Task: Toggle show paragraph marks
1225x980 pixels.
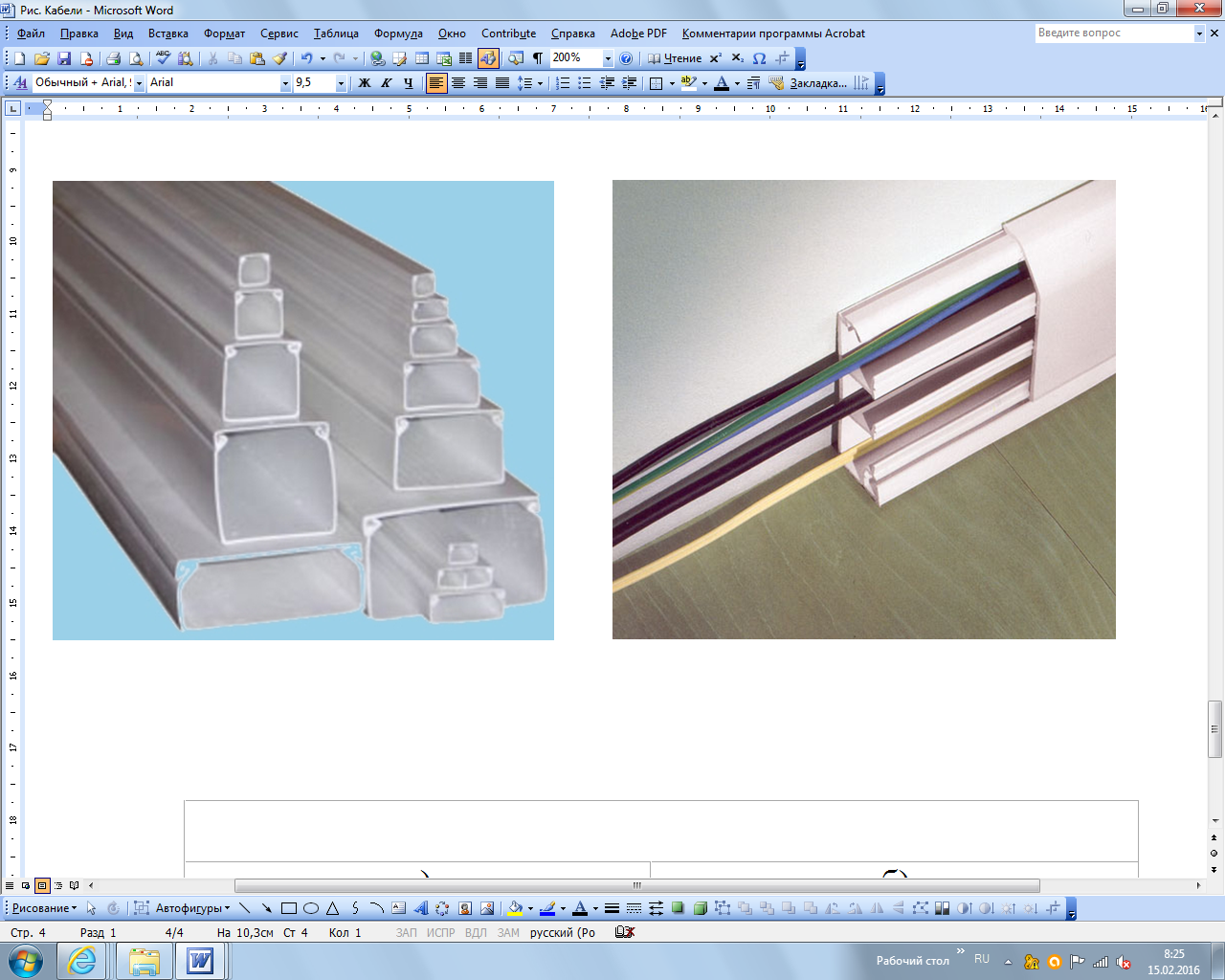Action: point(538,58)
